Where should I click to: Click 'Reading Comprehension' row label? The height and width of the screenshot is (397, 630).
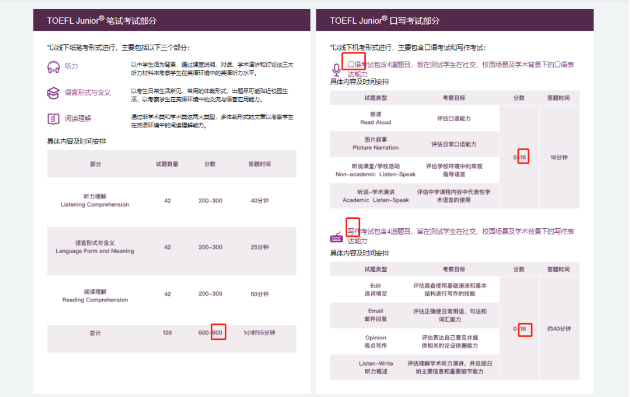(95, 300)
